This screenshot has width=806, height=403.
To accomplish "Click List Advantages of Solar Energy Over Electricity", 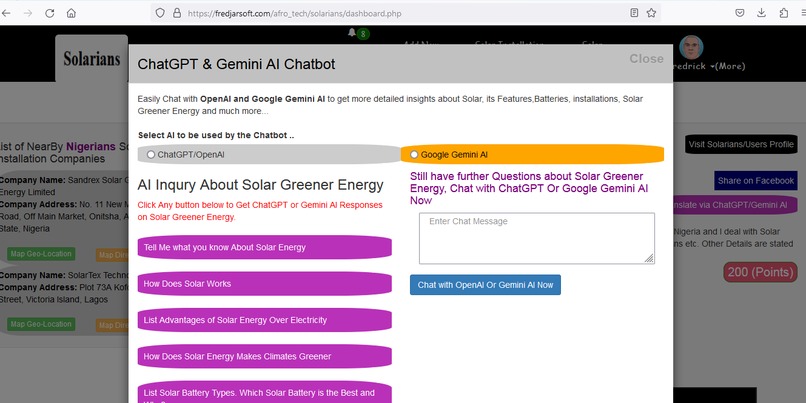I will pyautogui.click(x=264, y=320).
